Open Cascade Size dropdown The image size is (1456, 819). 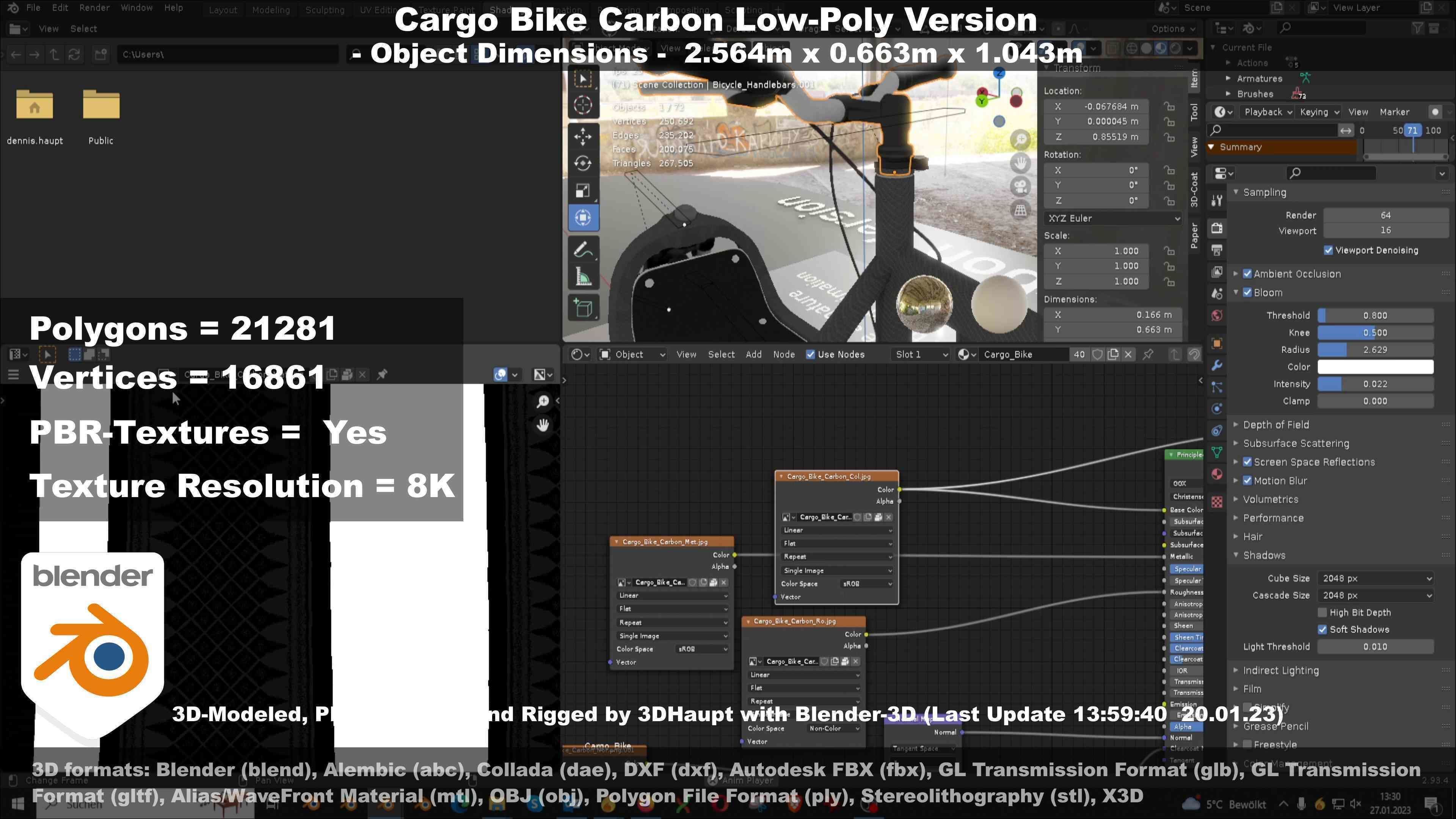(x=1376, y=595)
